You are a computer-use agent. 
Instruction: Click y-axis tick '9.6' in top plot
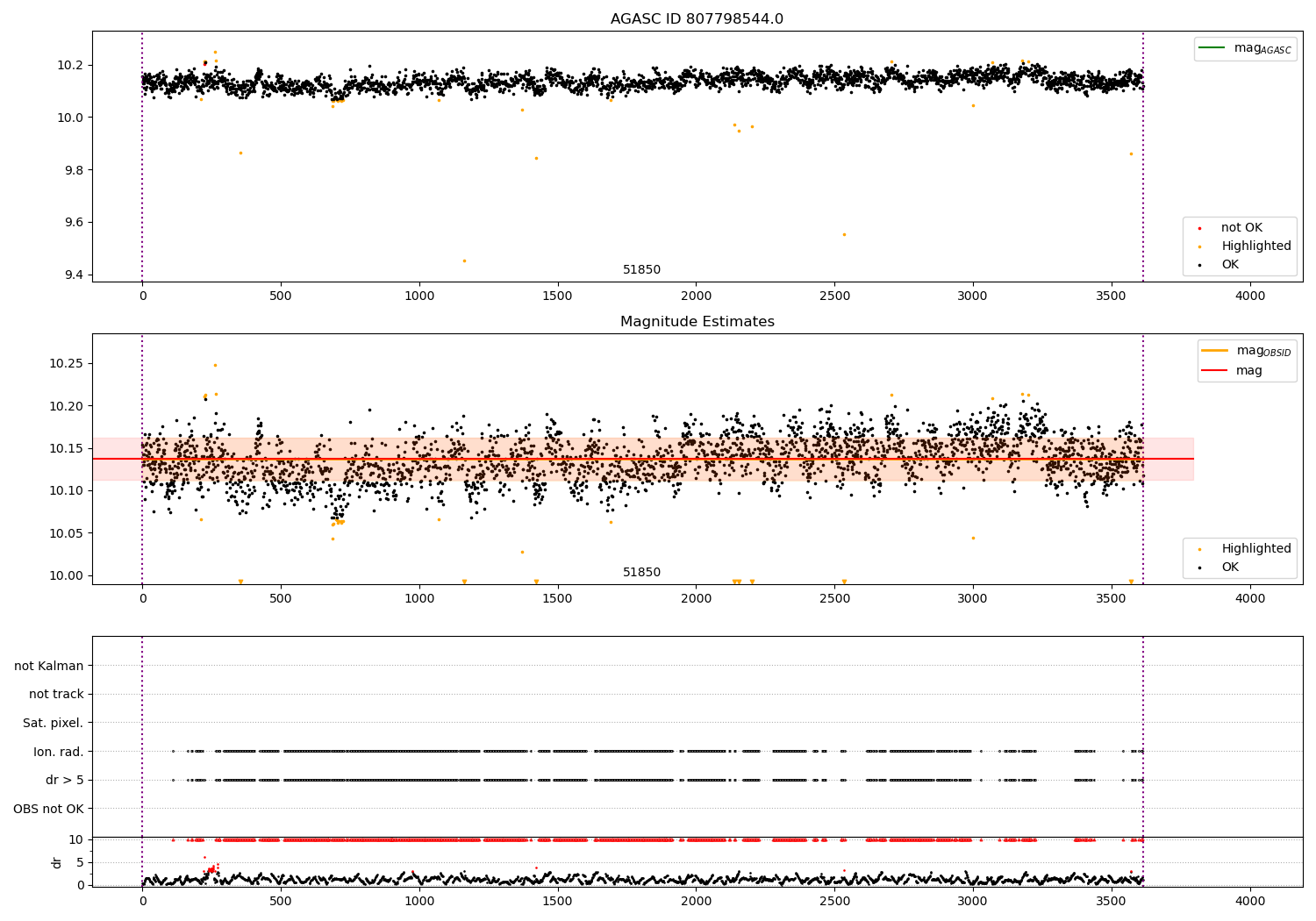pyautogui.click(x=74, y=223)
